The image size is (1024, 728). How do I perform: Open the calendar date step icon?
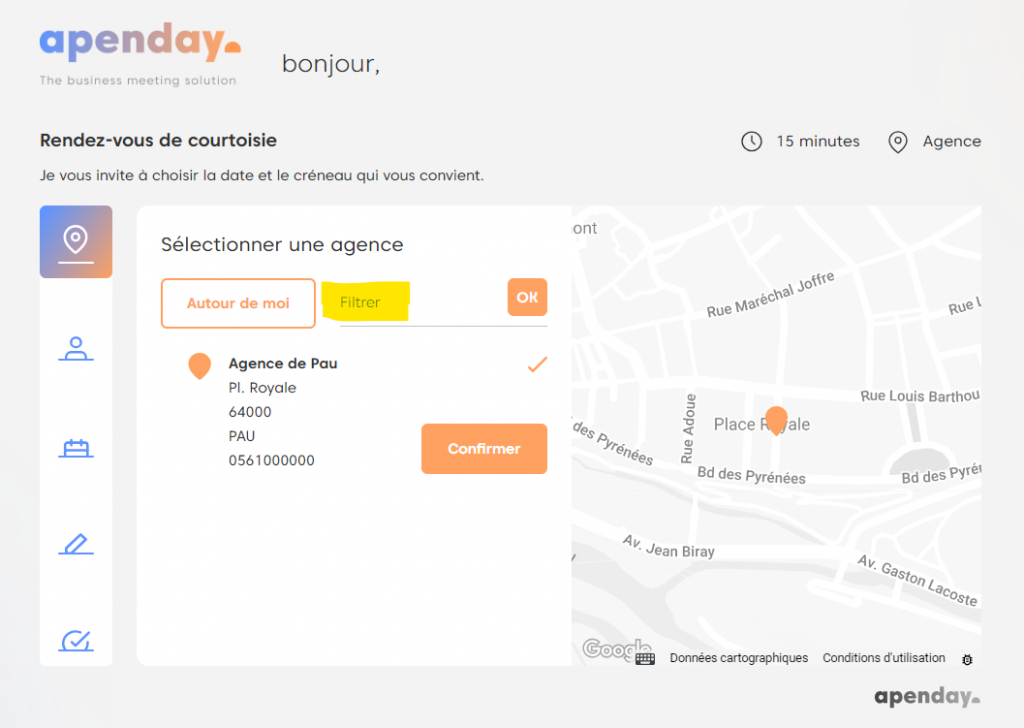coord(76,447)
